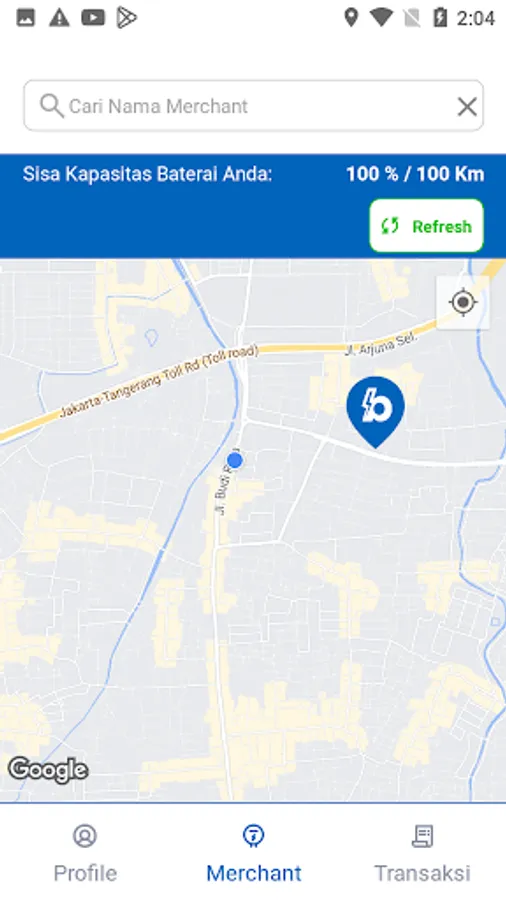The image size is (506, 900).
Task: Clear search with the X icon
Action: click(x=467, y=106)
